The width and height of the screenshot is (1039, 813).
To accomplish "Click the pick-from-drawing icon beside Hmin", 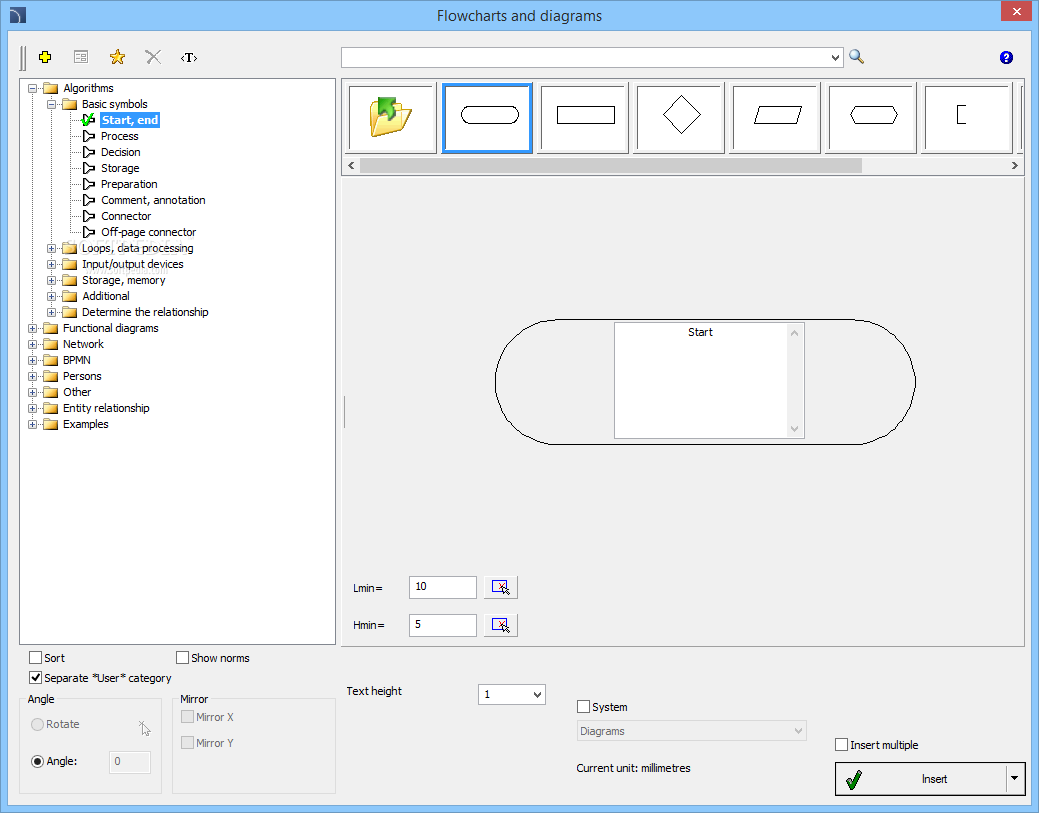I will click(500, 625).
